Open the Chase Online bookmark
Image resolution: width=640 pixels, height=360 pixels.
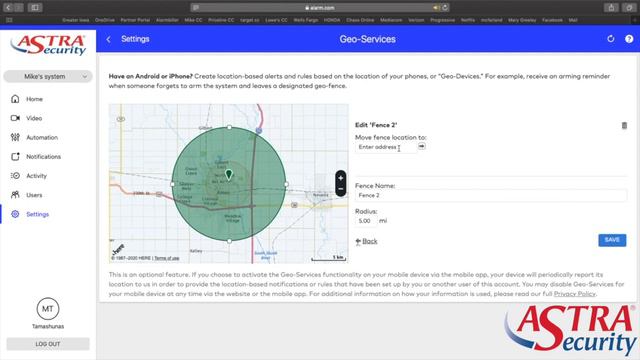point(360,20)
